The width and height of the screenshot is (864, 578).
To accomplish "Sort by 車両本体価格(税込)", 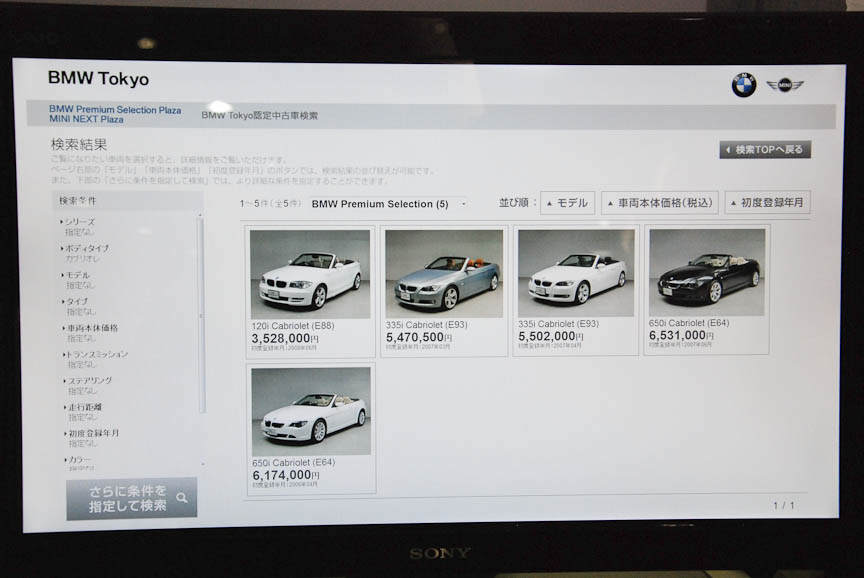I will pyautogui.click(x=660, y=203).
